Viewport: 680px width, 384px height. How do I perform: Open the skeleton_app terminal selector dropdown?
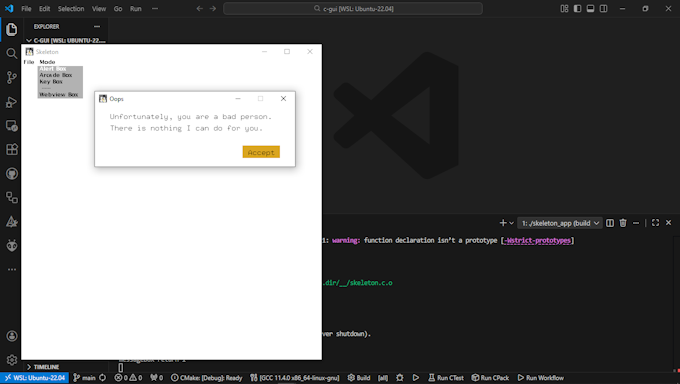[559, 223]
